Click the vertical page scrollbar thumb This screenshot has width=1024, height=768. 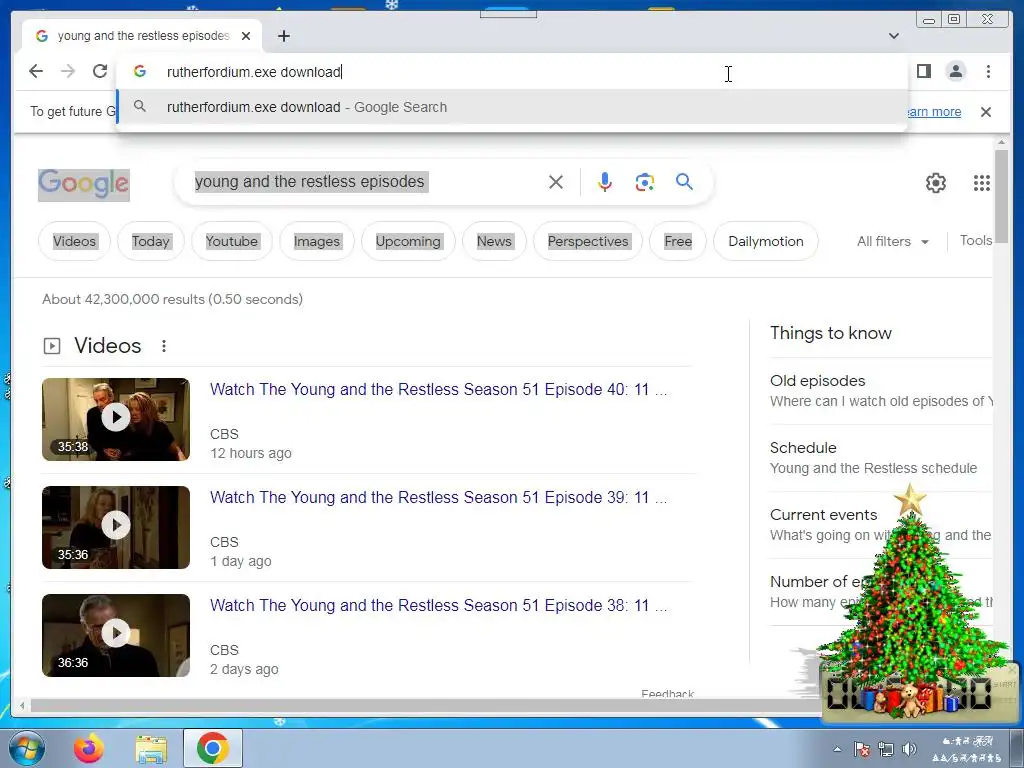pyautogui.click(x=1001, y=196)
